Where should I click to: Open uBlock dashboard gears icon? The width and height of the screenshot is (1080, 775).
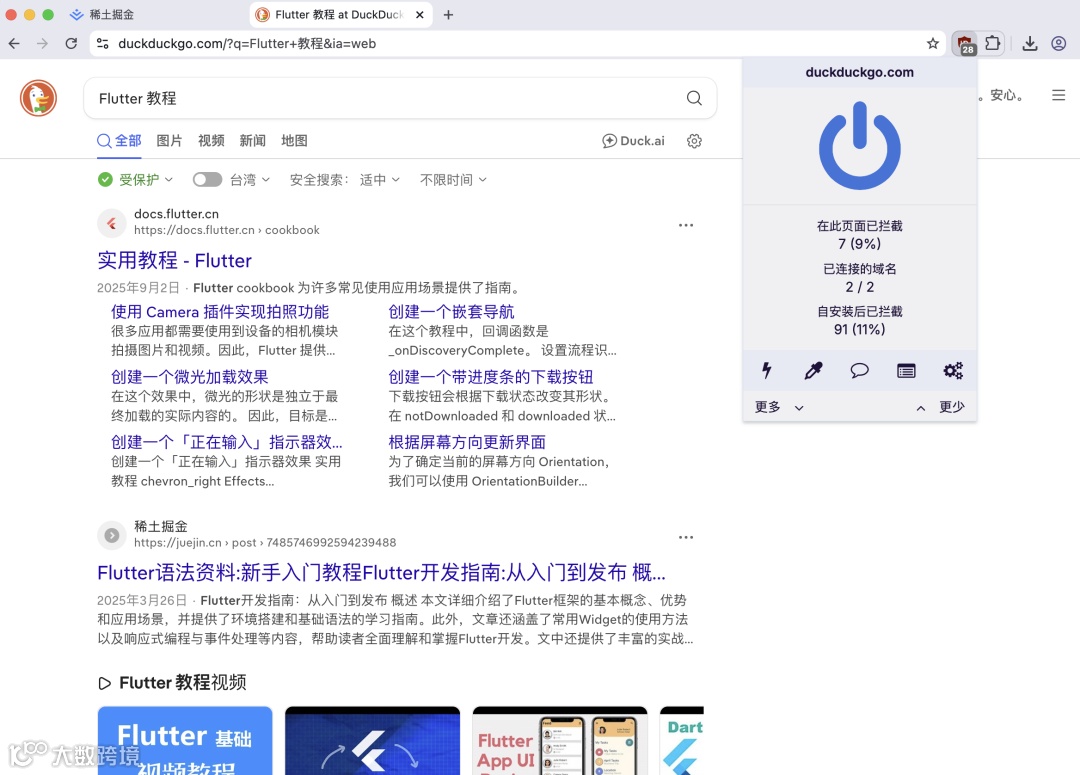[953, 371]
